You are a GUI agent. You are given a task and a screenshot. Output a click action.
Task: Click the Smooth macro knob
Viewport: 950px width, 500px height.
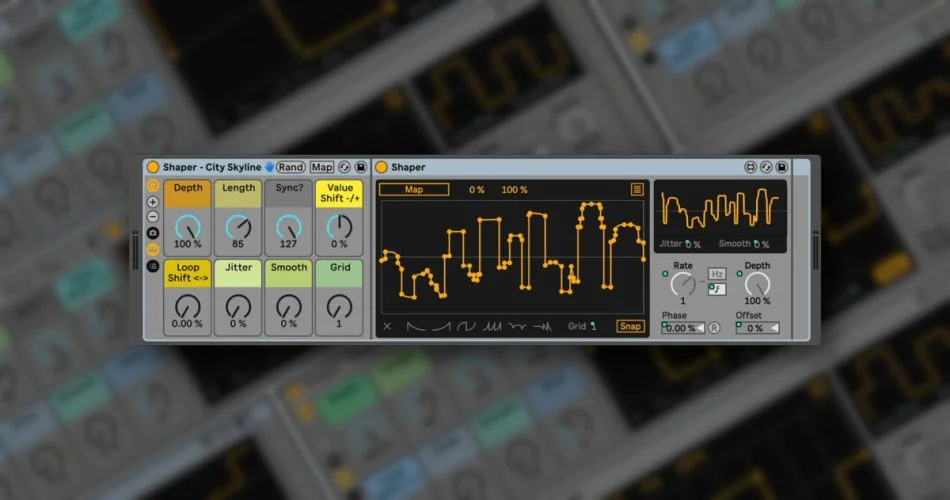[288, 307]
